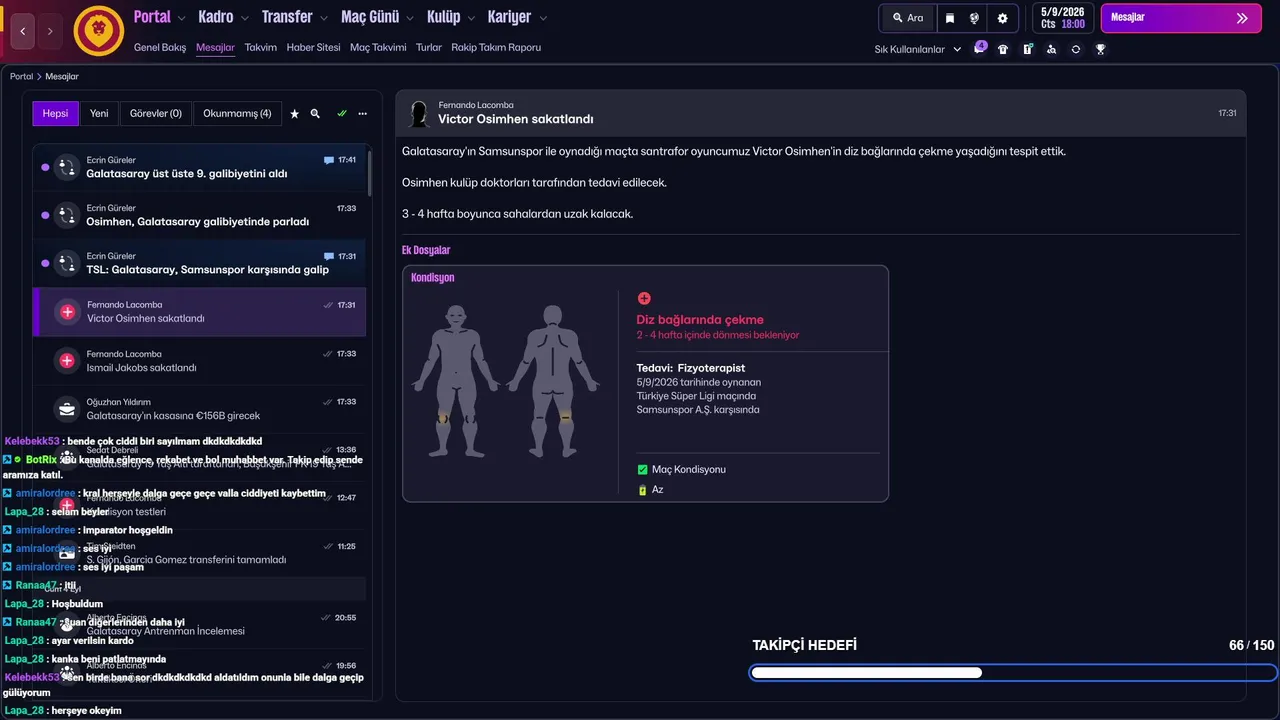Viewport: 1280px width, 720px height.
Task: Open 'Galatasaray'ın kasasına €156B girecek' message
Action: pos(199,409)
